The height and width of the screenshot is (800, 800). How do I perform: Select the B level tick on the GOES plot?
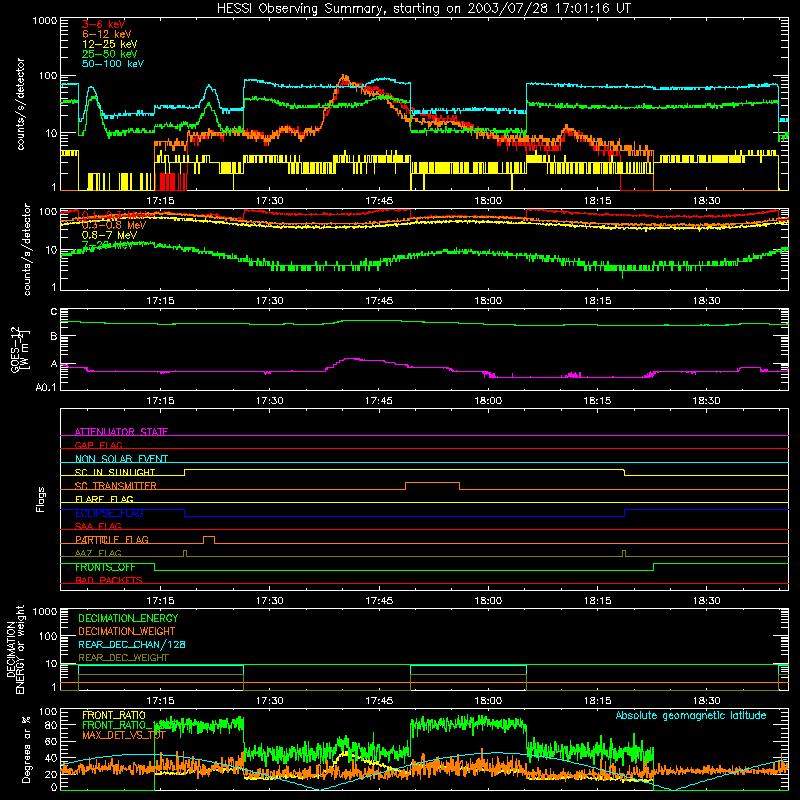point(54,337)
